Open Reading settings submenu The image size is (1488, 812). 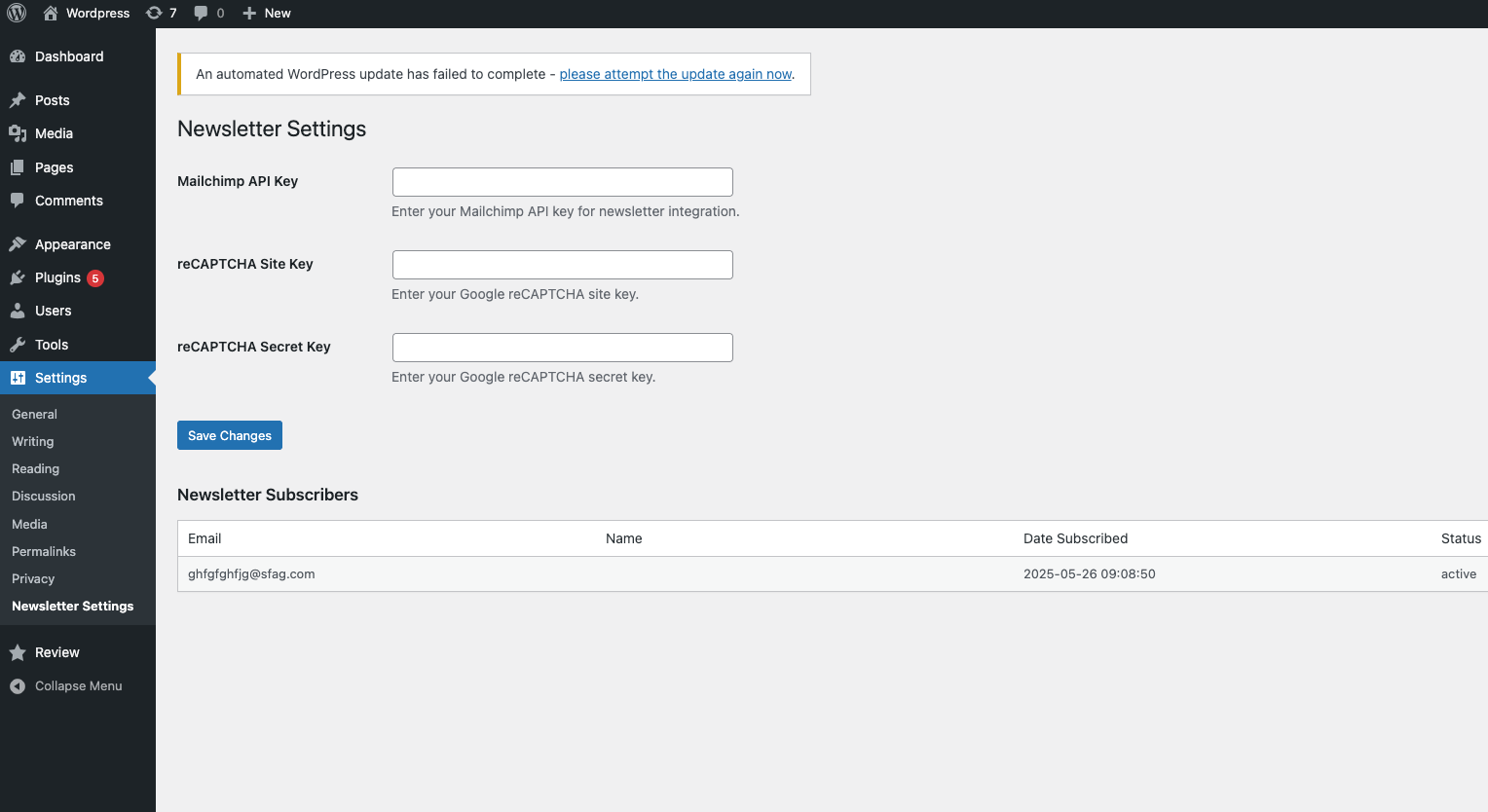(x=36, y=468)
